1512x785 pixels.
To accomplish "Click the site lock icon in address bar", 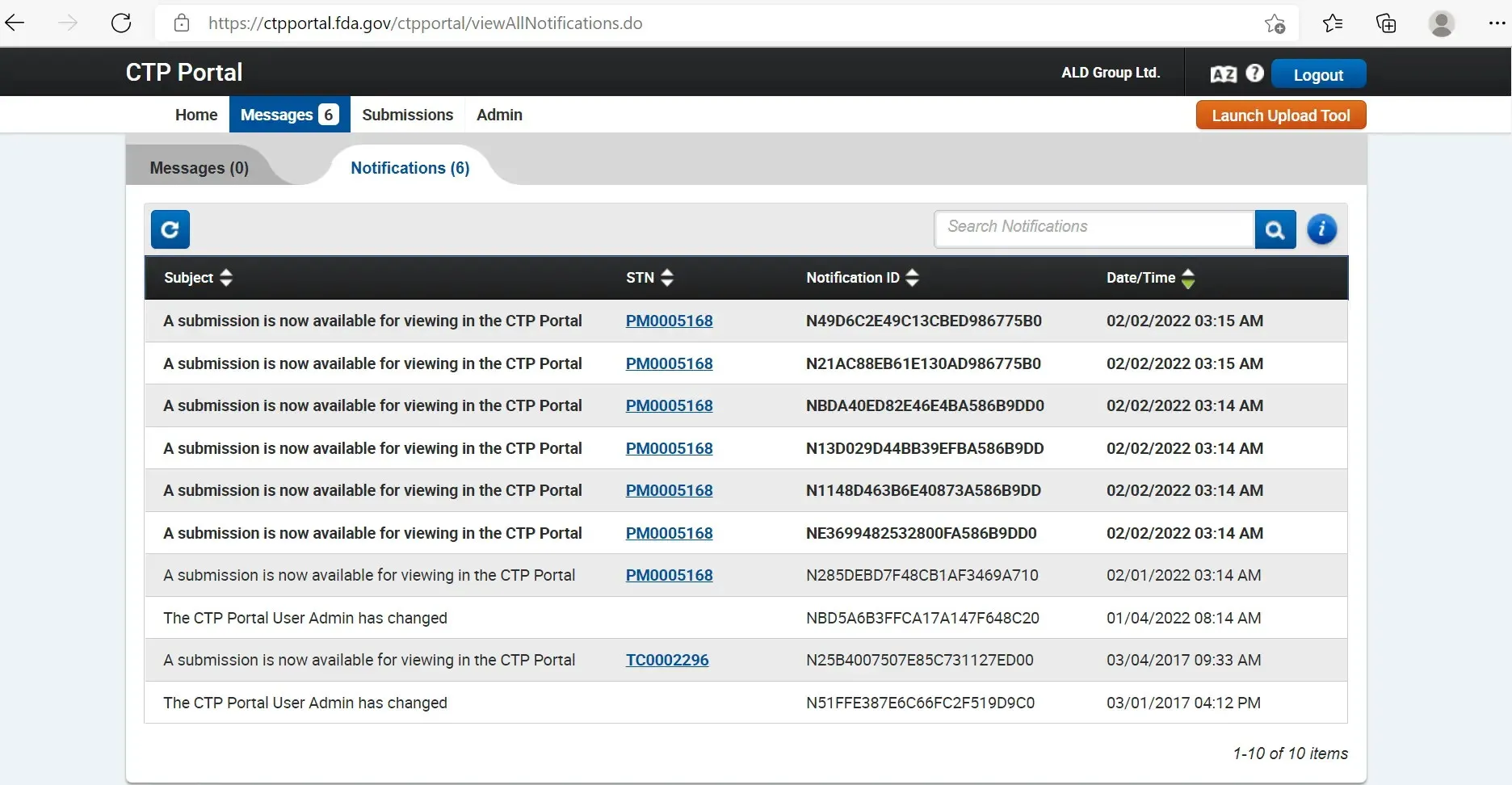I will pyautogui.click(x=182, y=23).
